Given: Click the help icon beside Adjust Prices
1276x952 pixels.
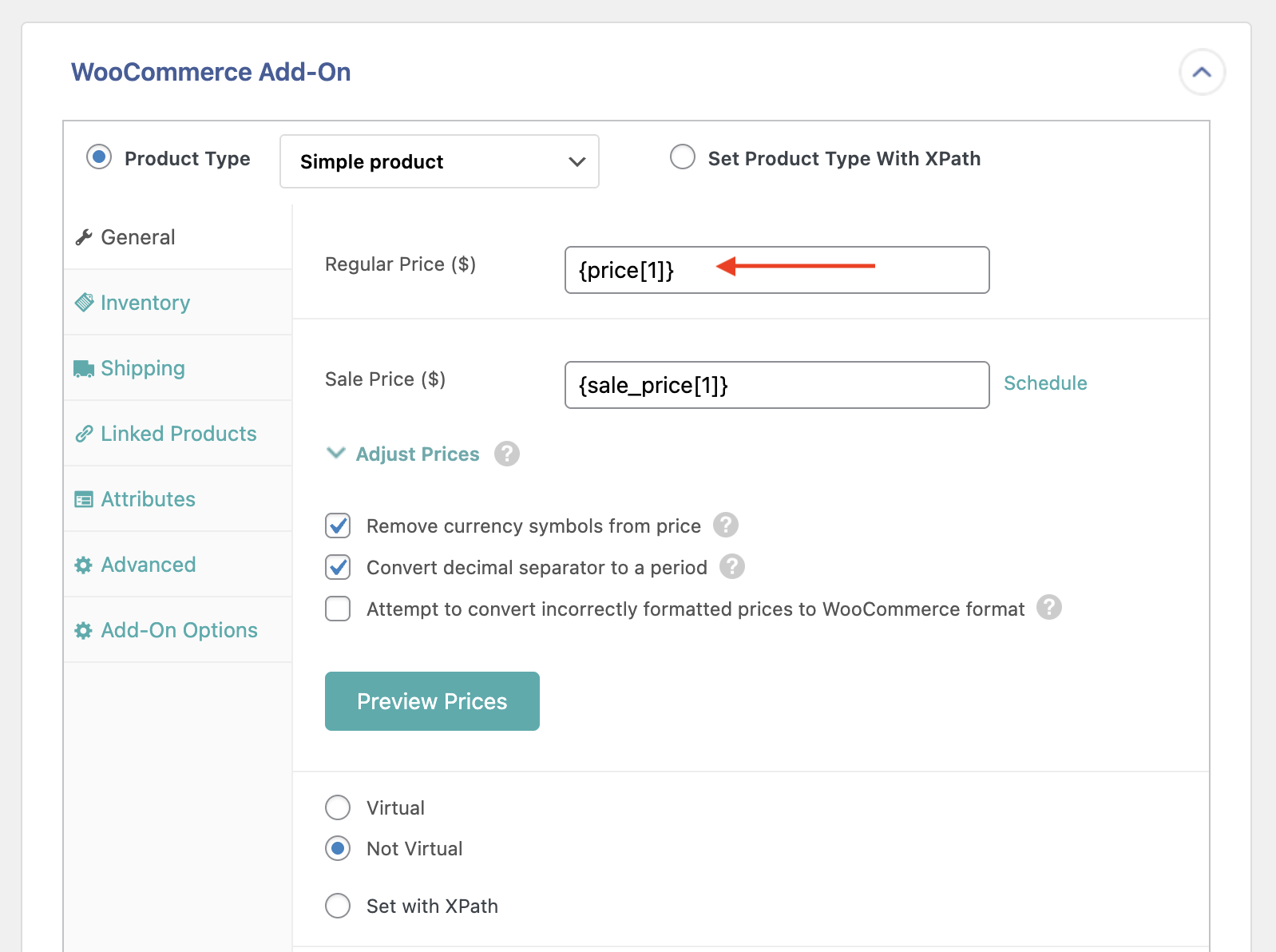Looking at the screenshot, I should pyautogui.click(x=506, y=454).
